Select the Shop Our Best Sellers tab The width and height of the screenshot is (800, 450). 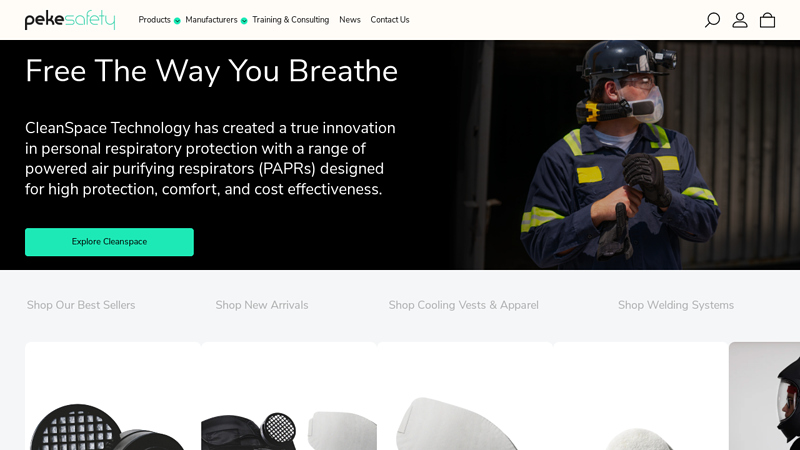coord(81,305)
